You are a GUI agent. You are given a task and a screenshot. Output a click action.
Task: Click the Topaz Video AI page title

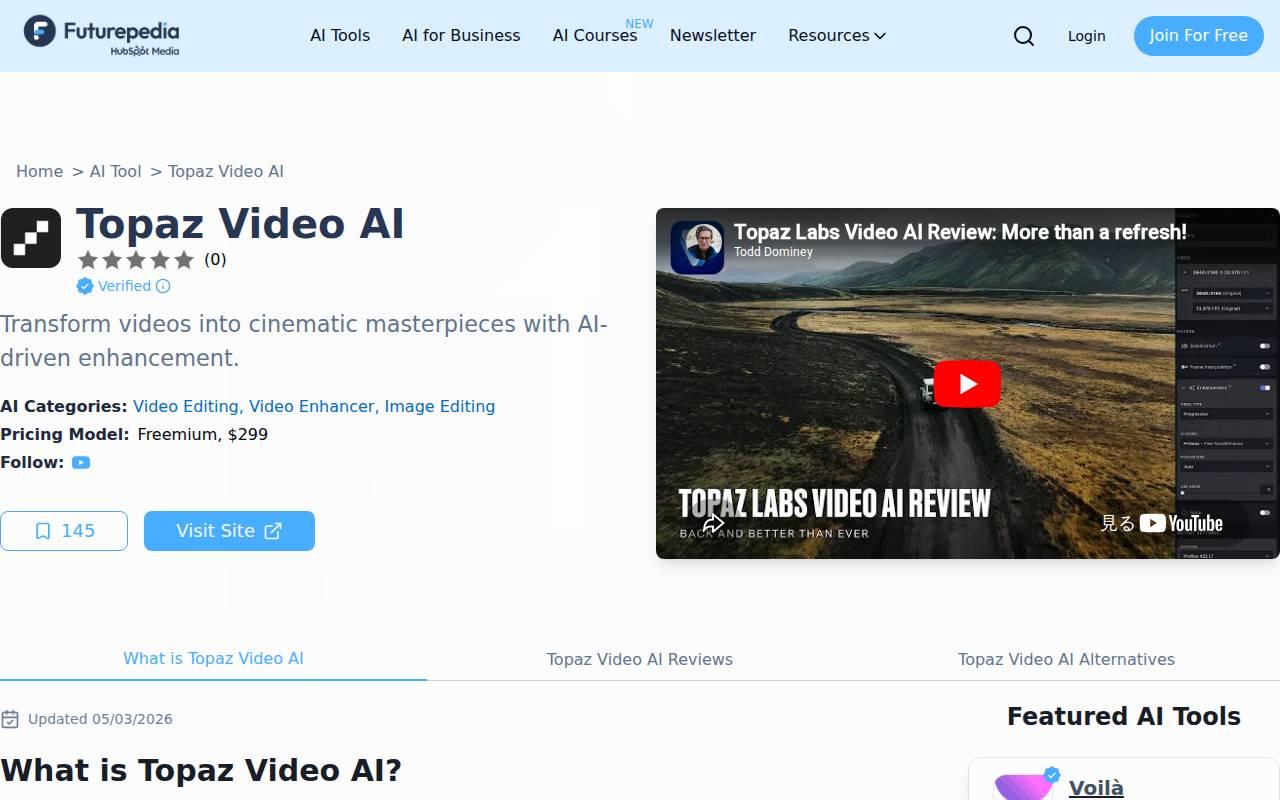coord(240,224)
